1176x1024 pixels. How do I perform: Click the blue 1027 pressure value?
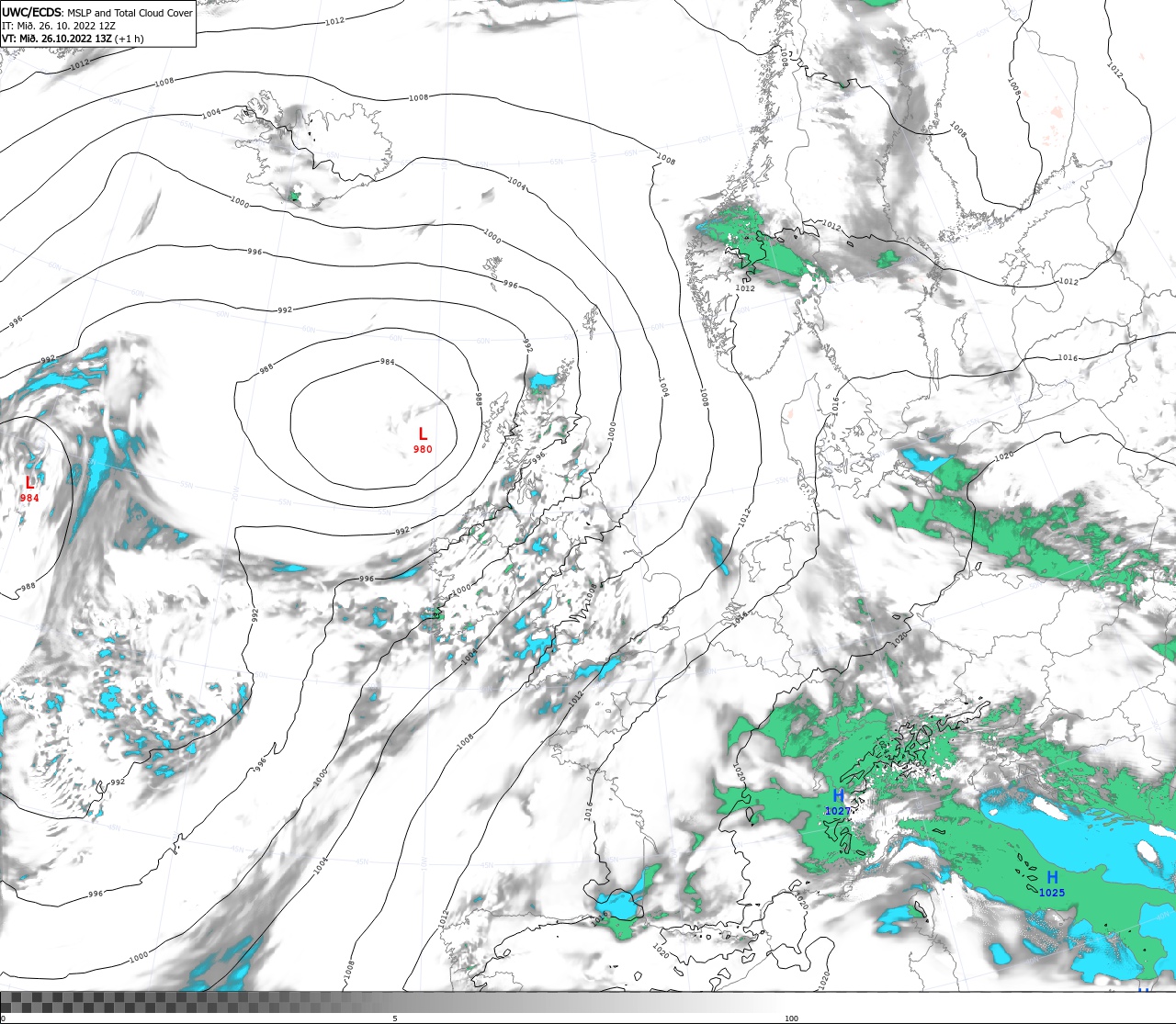click(838, 811)
